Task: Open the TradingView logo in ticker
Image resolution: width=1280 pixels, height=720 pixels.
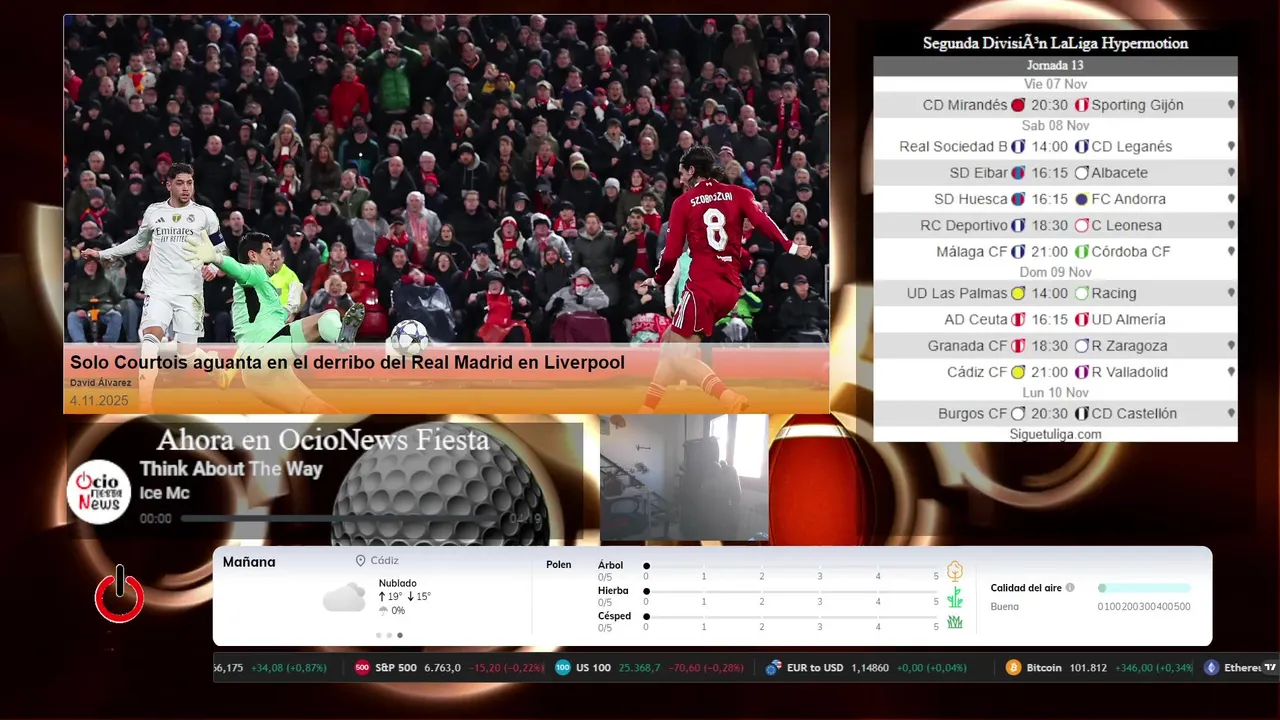Action: point(1270,668)
